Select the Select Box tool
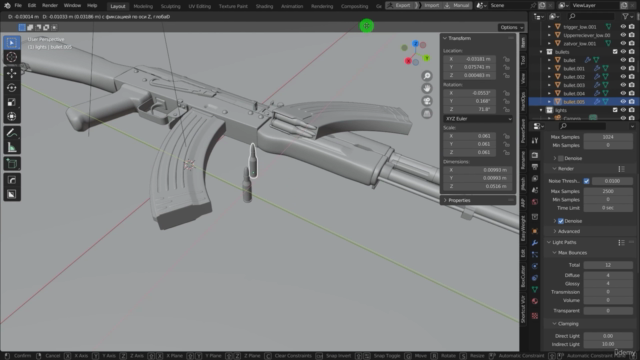Screen dimensions: 640x360 click(12, 43)
